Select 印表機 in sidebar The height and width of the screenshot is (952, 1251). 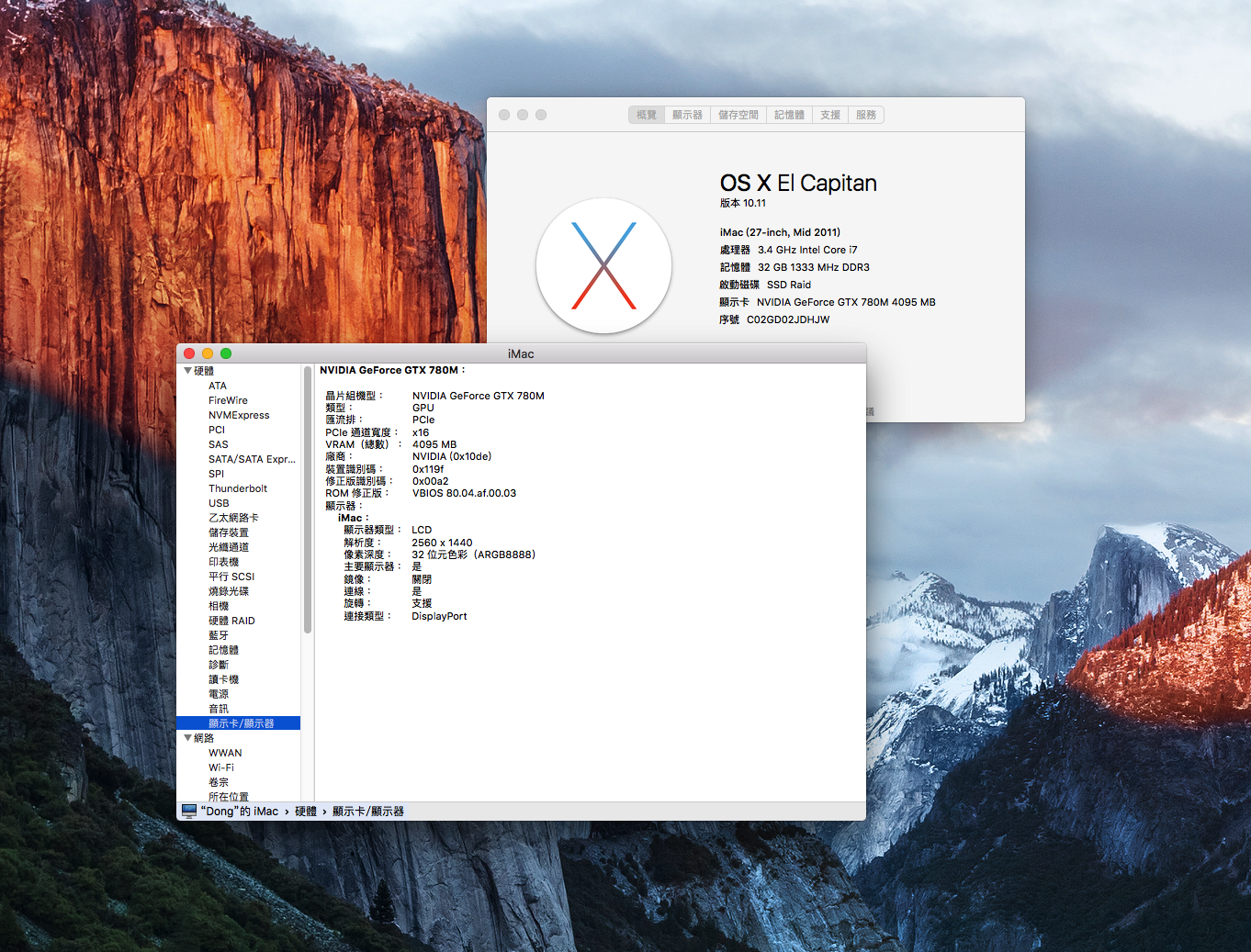click(223, 562)
